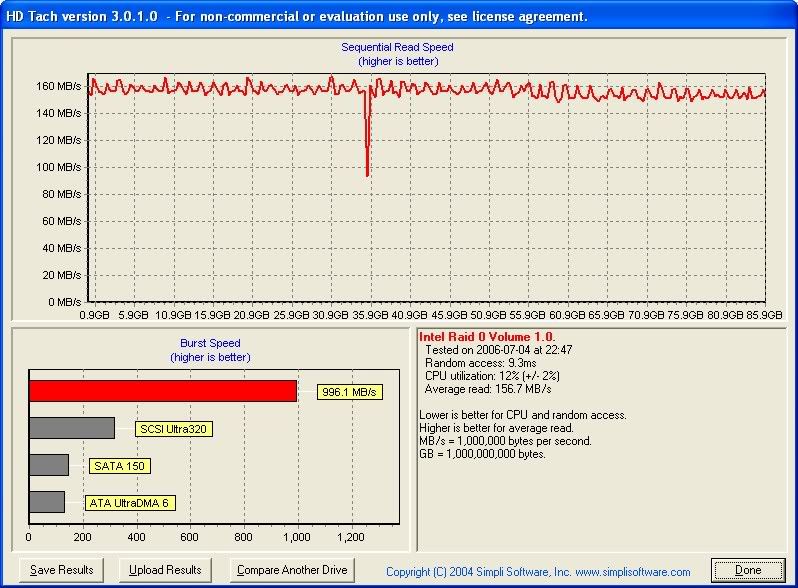Screen dimensions: 798x588
Task: Click the gray SATA 150 bar
Action: tap(49, 465)
